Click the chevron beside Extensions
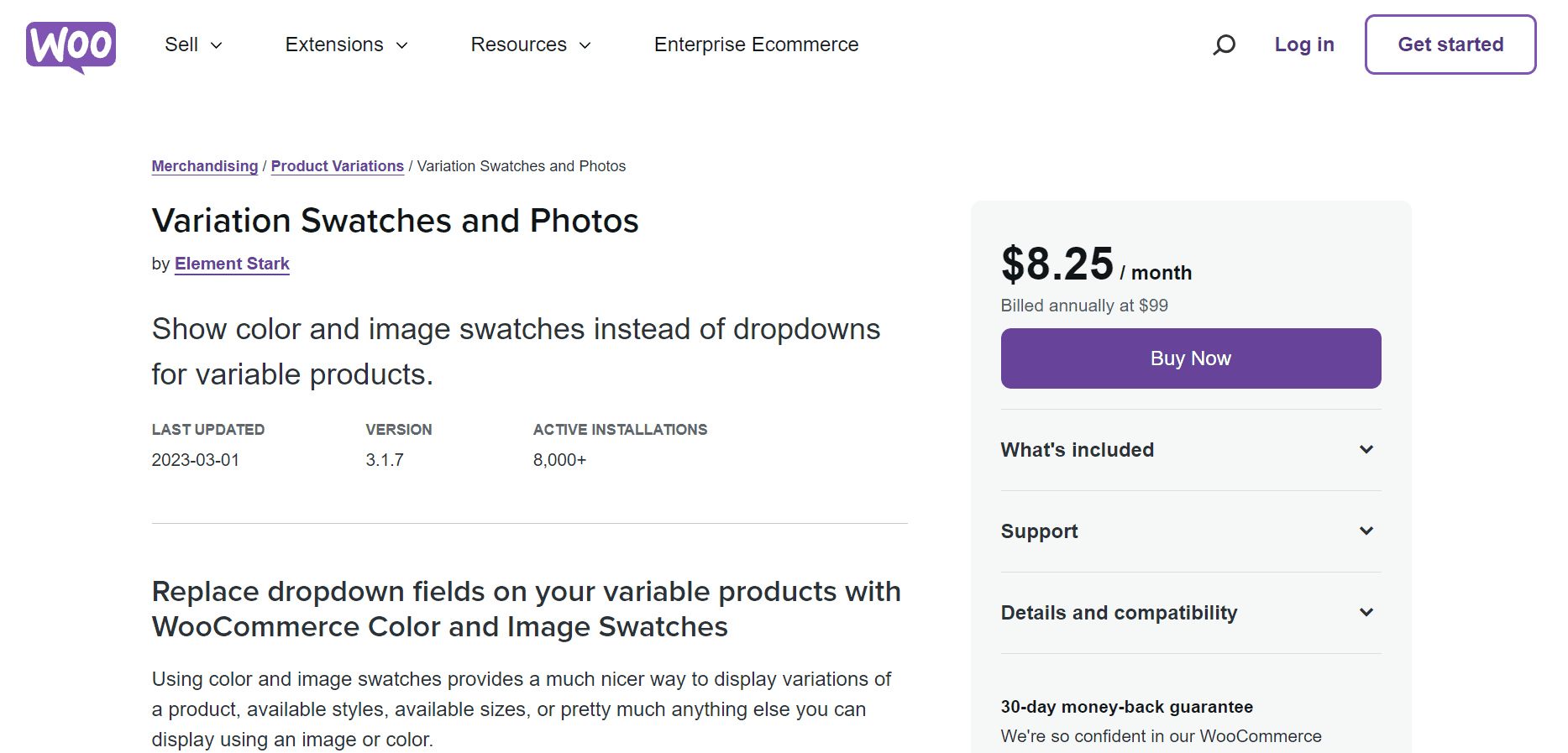This screenshot has width=1568, height=753. [x=401, y=45]
